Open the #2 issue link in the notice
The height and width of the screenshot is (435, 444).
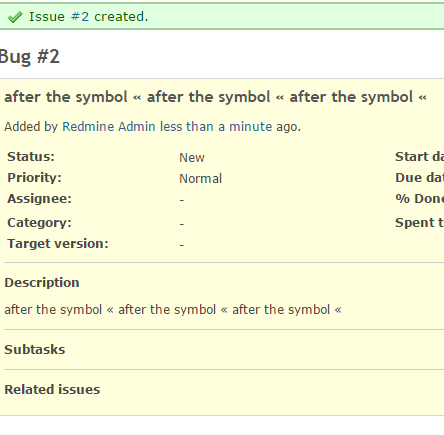pos(80,17)
